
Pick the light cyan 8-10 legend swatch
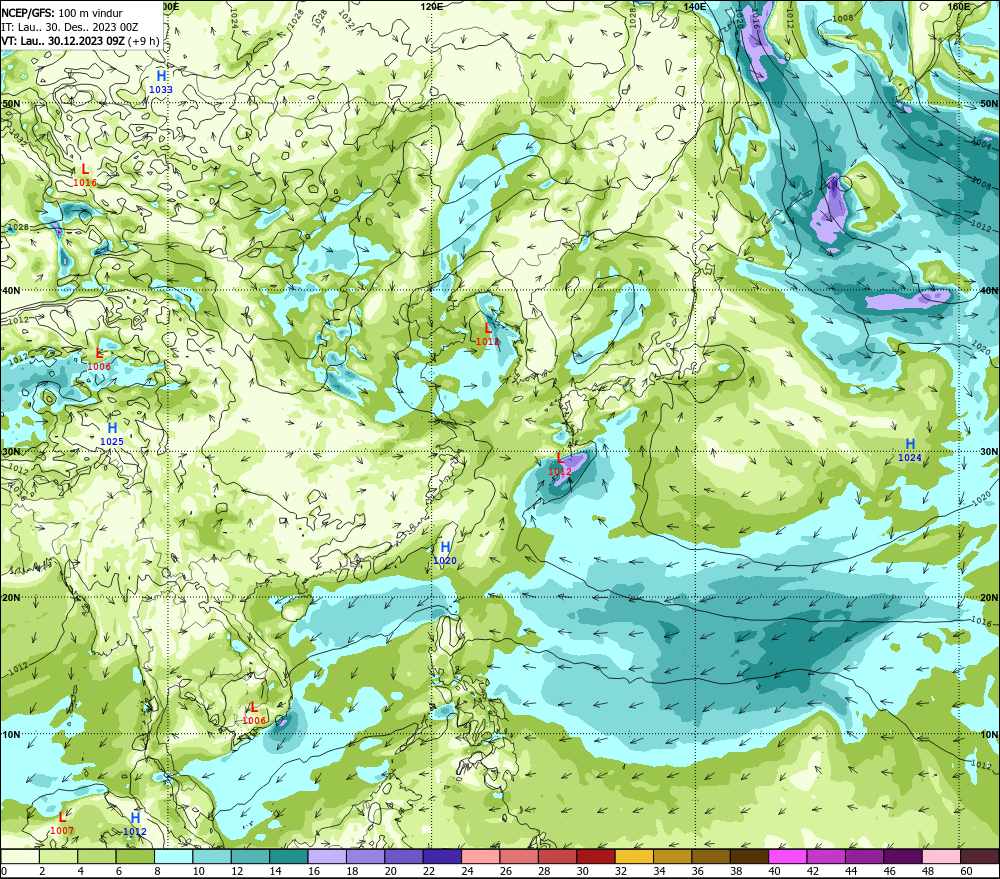(173, 856)
